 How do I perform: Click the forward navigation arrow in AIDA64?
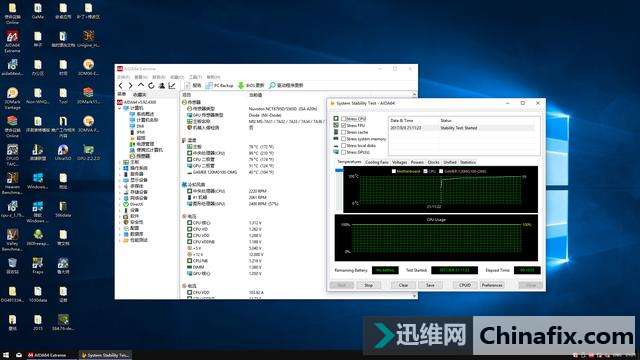coord(130,85)
